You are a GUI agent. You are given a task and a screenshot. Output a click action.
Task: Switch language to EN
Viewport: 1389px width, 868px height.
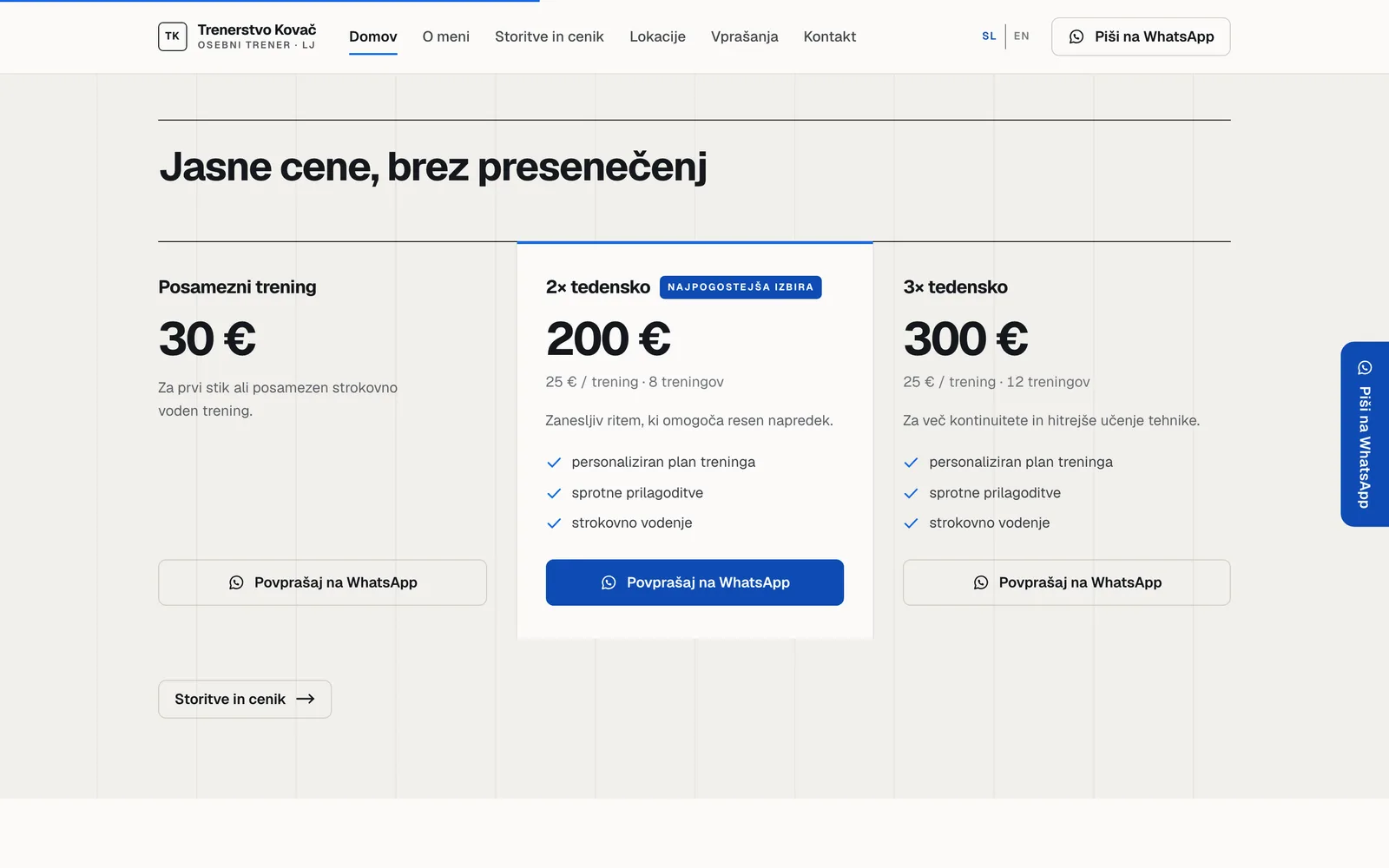1022,36
